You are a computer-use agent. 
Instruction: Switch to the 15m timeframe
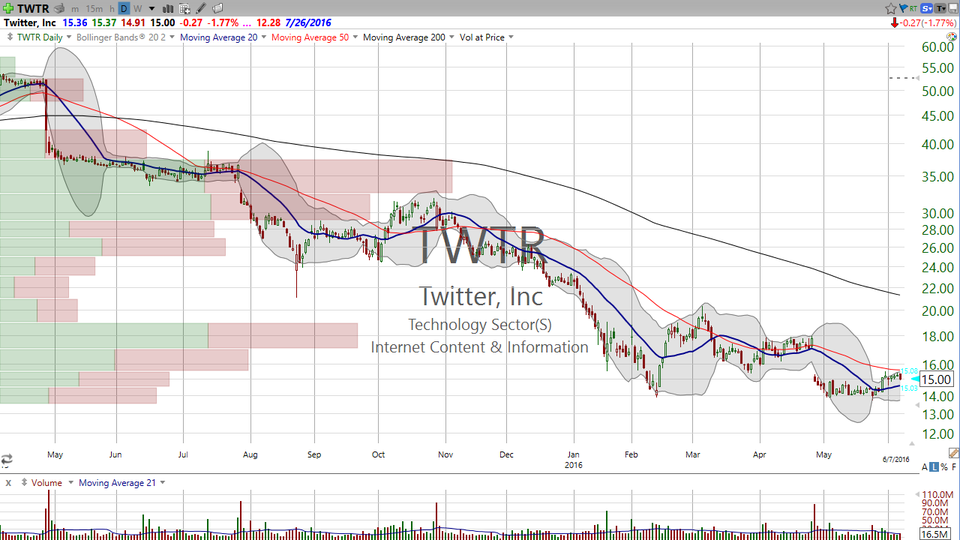[93, 8]
